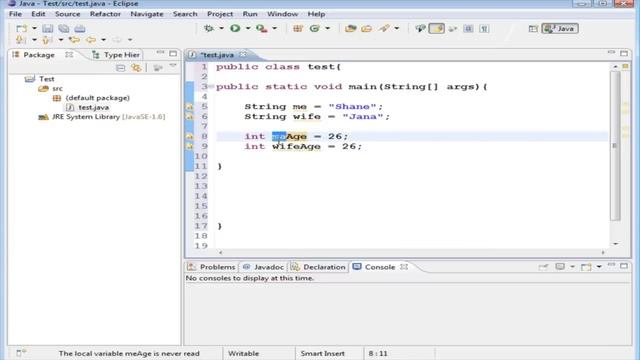
Task: Toggle the Word Wrap icon
Action: (452, 29)
